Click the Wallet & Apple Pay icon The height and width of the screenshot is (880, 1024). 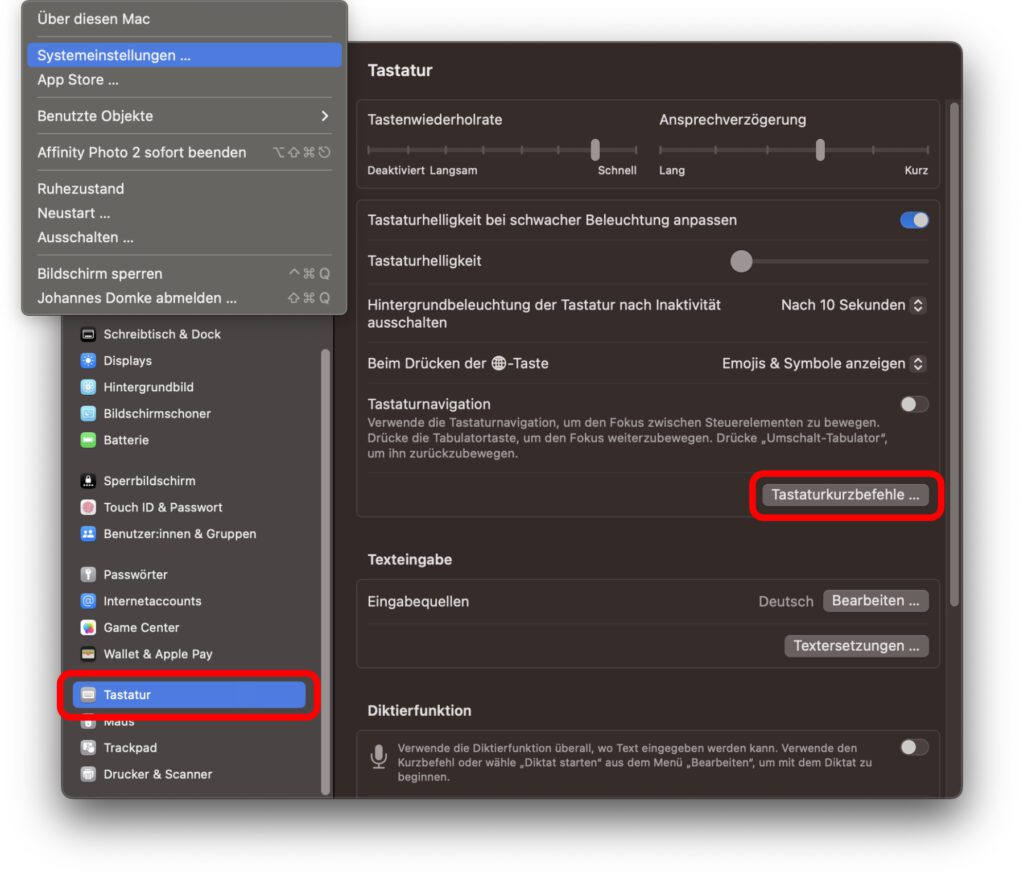click(88, 654)
